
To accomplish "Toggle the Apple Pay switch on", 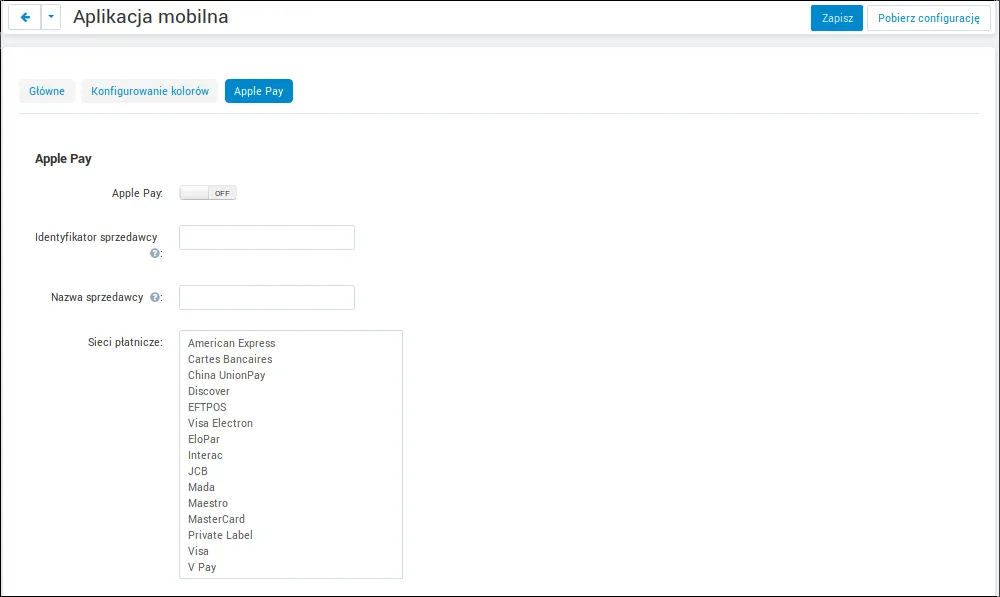I will point(208,193).
